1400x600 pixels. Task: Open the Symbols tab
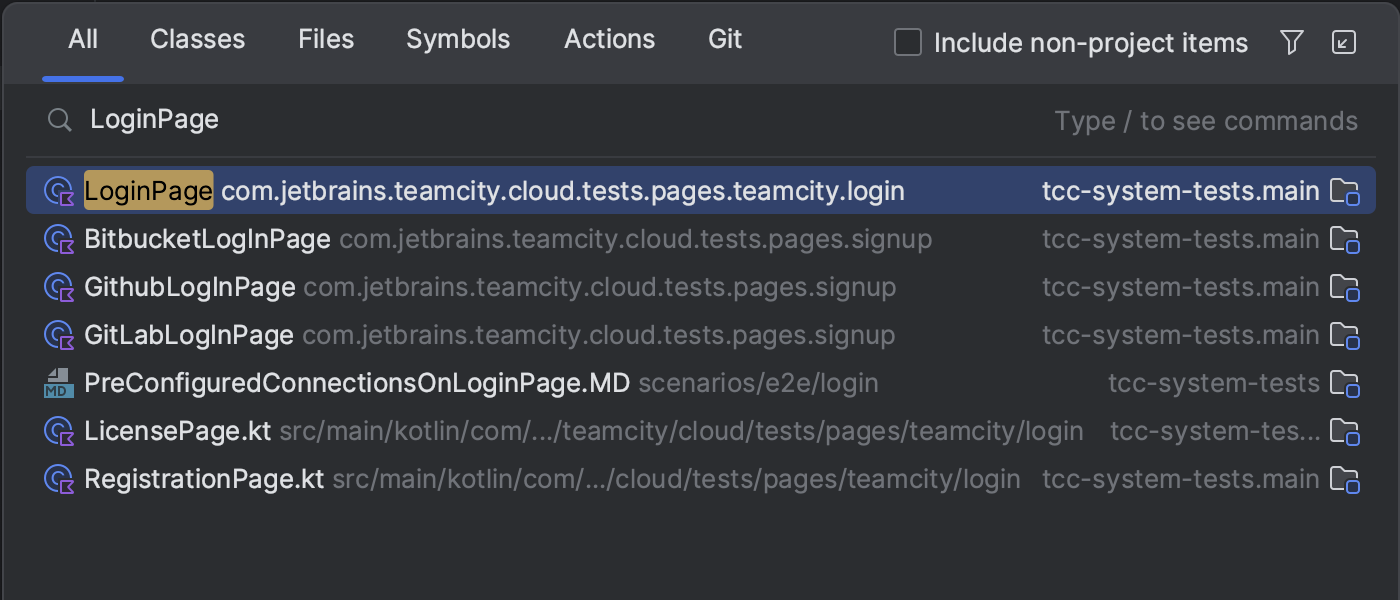tap(458, 40)
